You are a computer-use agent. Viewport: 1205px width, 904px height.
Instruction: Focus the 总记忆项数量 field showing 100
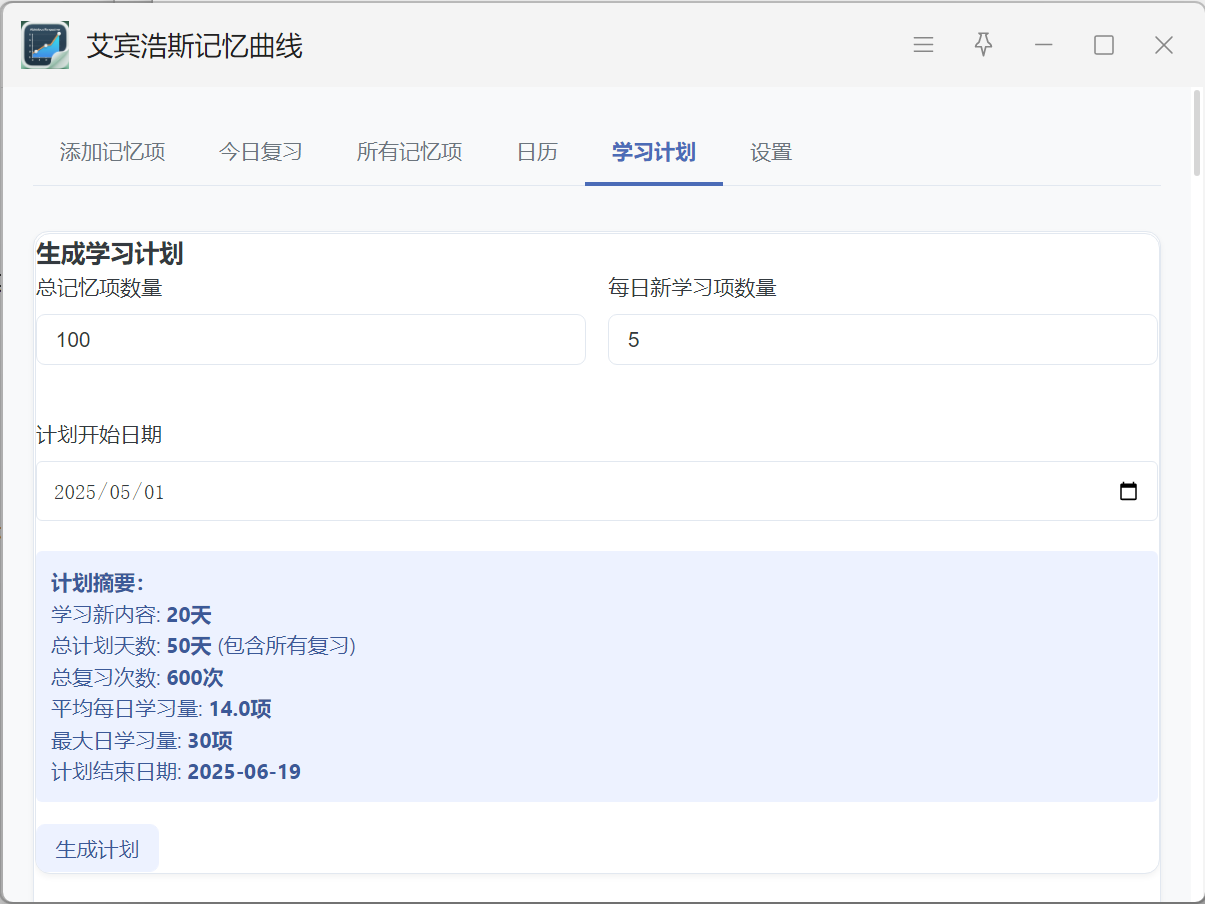point(310,340)
